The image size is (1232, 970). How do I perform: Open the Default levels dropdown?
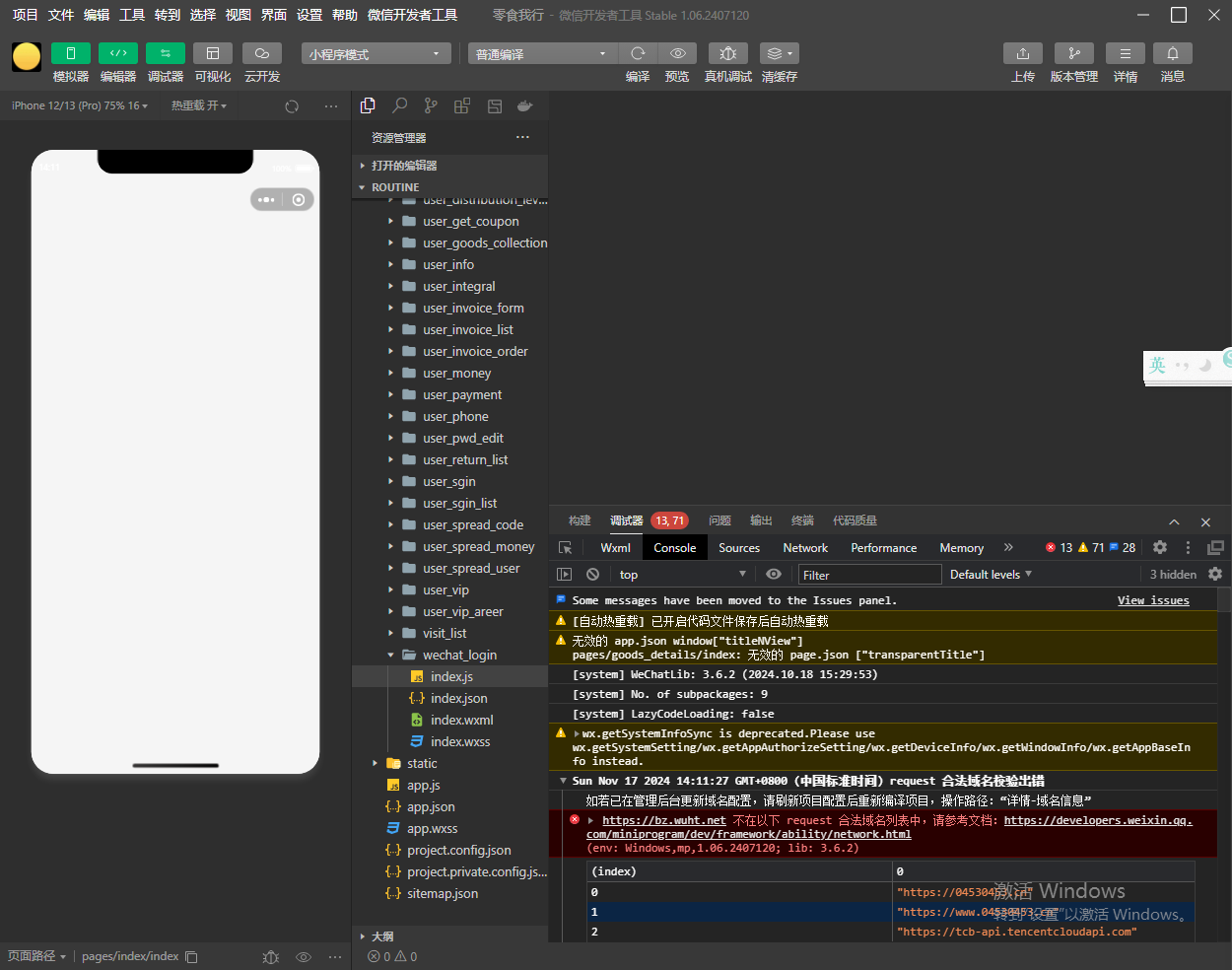991,574
